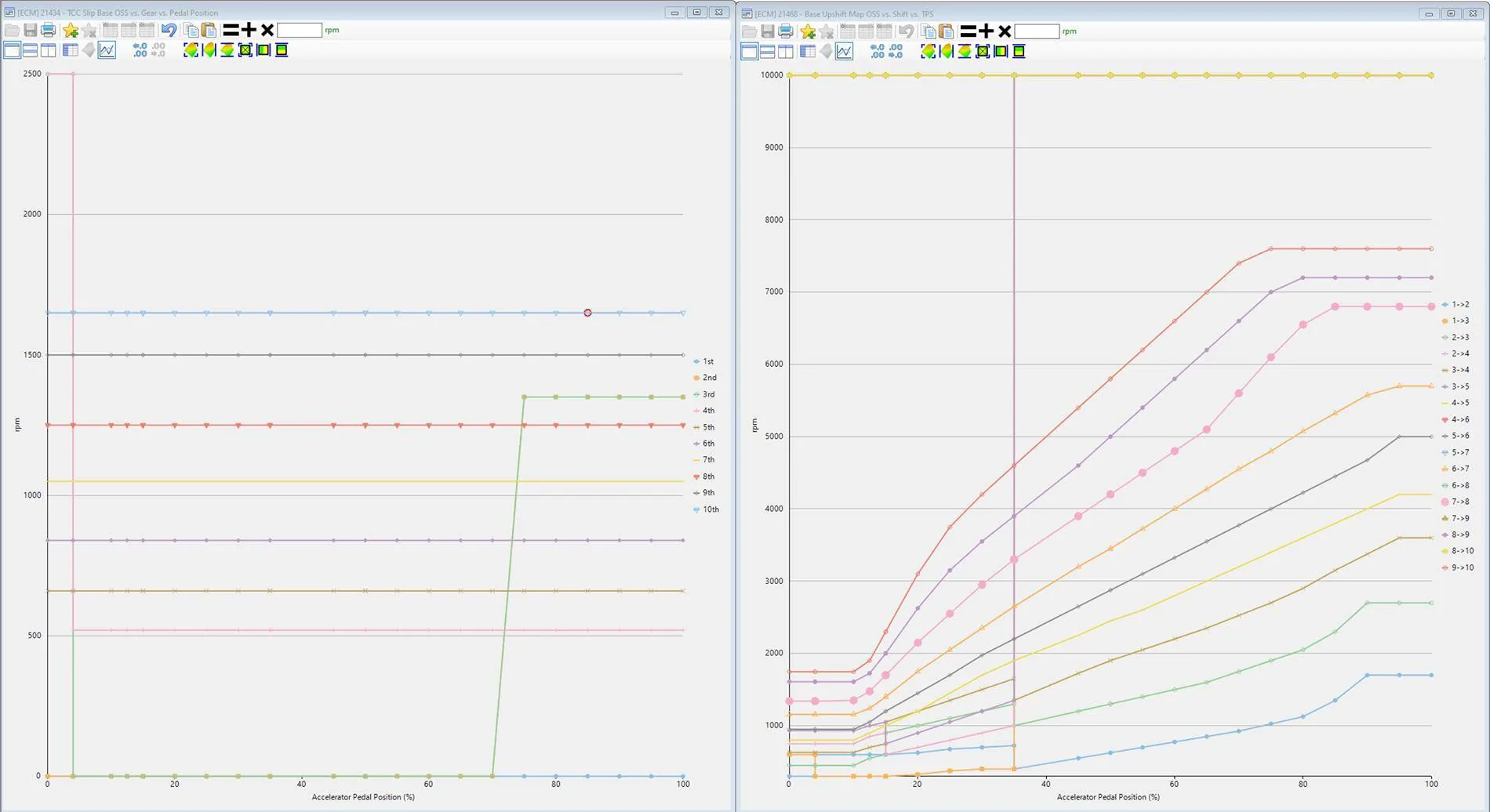The image size is (1490, 812).
Task: Smooth vertically in Base Upshift window
Action: tap(1019, 52)
